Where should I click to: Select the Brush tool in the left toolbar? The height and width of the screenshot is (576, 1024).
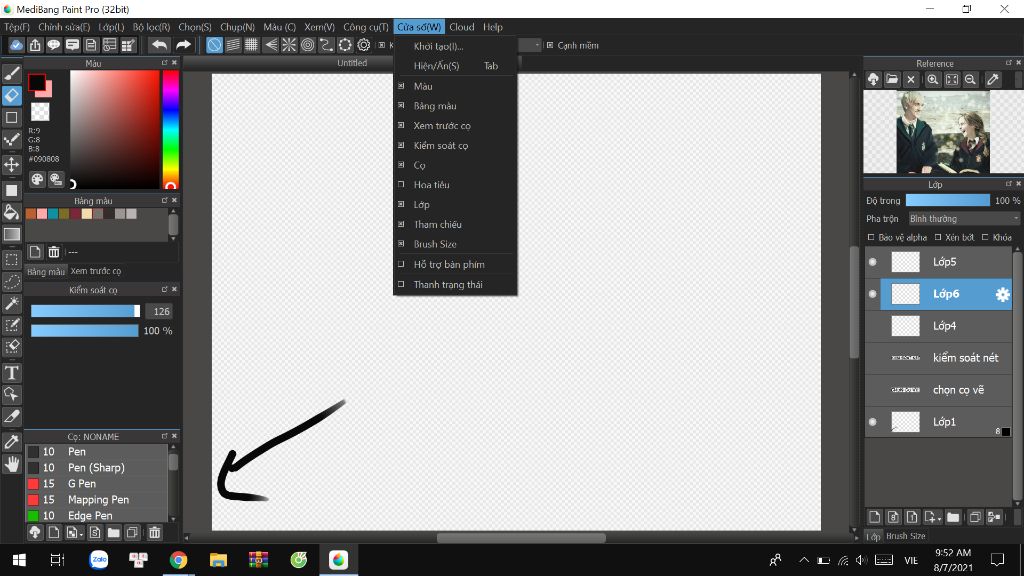pos(12,74)
